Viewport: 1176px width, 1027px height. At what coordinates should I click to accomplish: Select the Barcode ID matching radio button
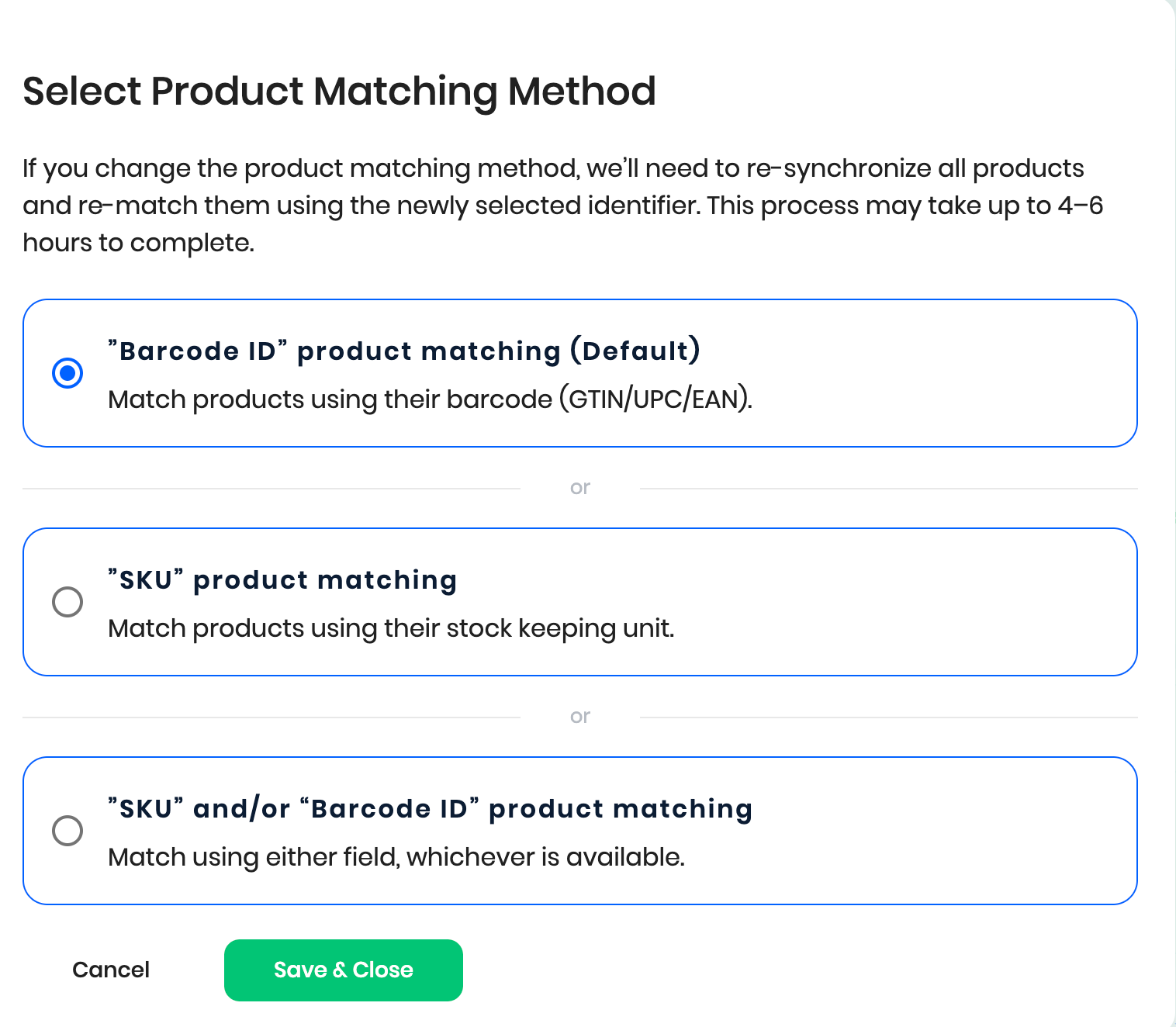point(67,373)
